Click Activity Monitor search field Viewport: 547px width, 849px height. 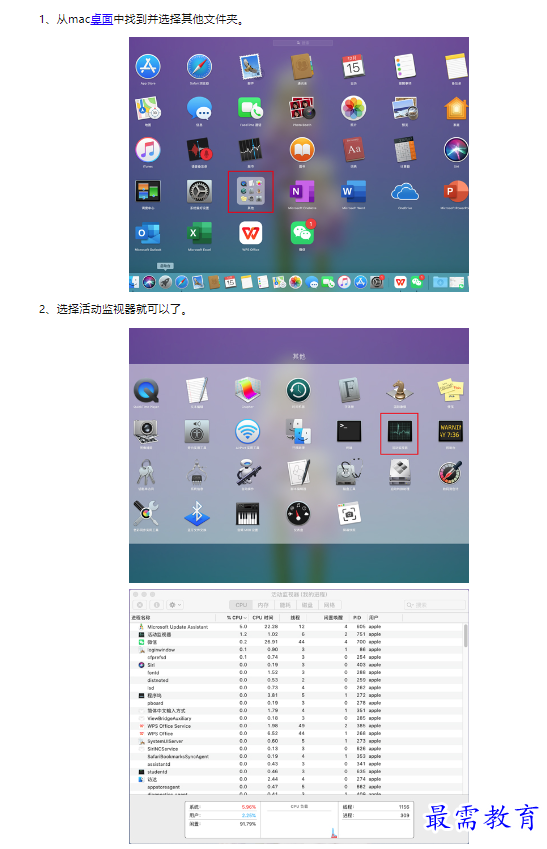point(435,605)
